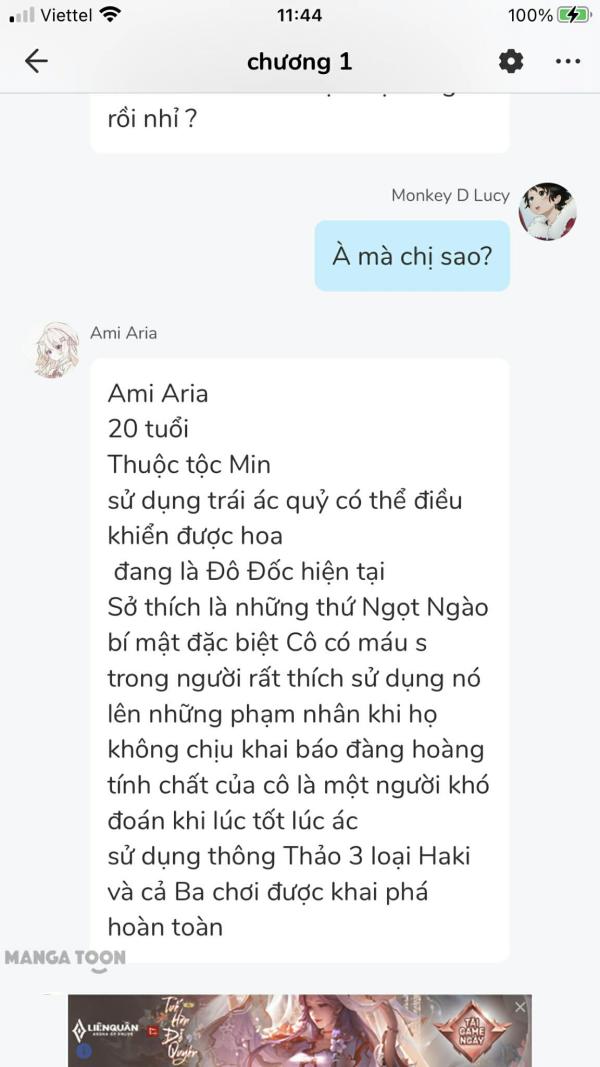Tap the battery icon in status bar
This screenshot has height=1067, width=600.
tap(574, 15)
